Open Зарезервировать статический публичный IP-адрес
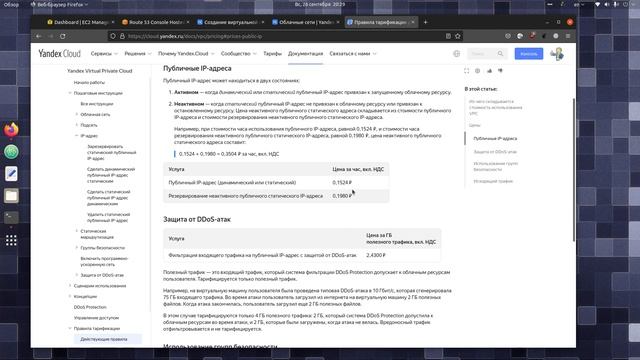The width and height of the screenshot is (640, 360). point(111,152)
